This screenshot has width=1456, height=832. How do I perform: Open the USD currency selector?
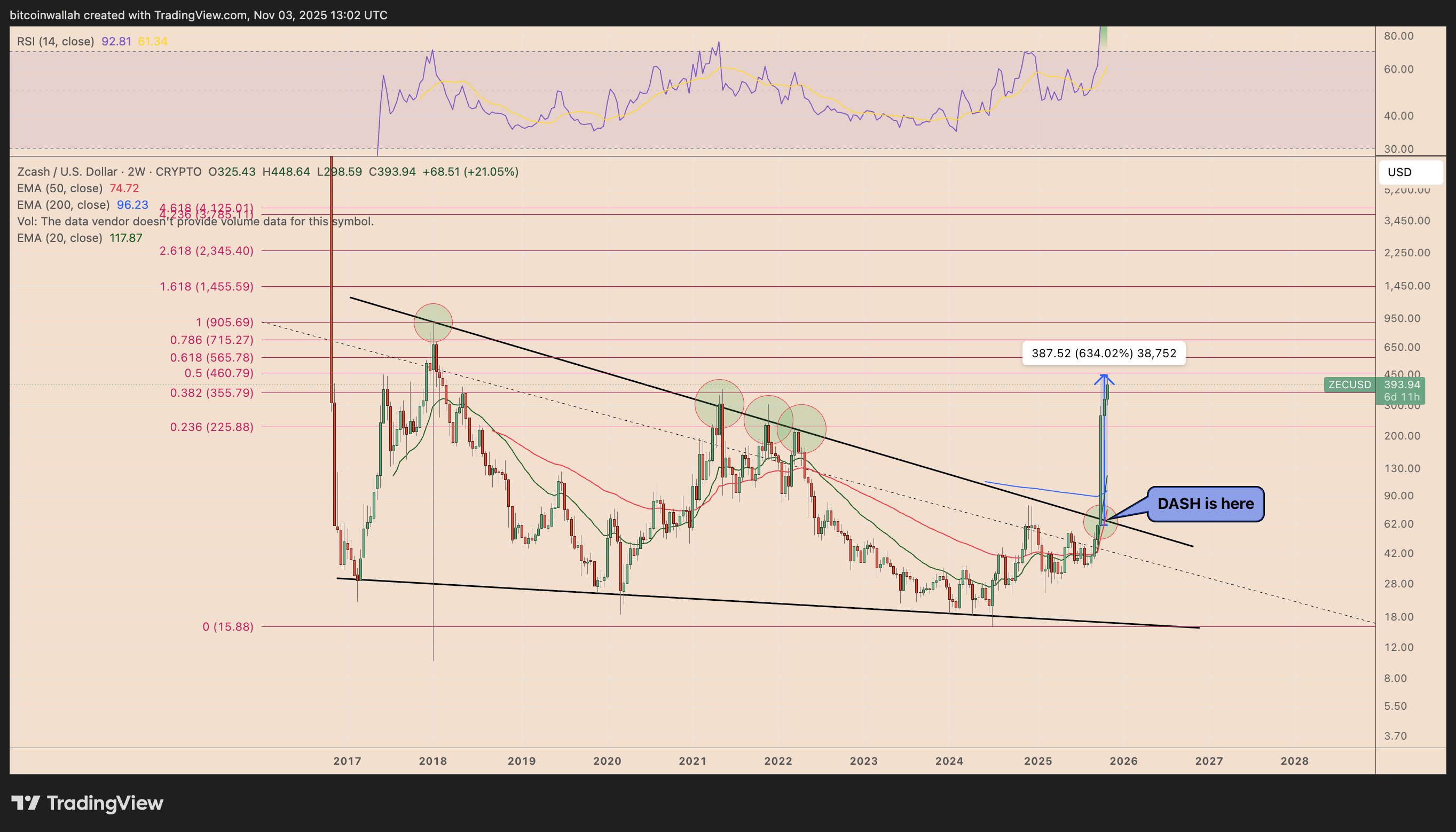click(x=1410, y=172)
